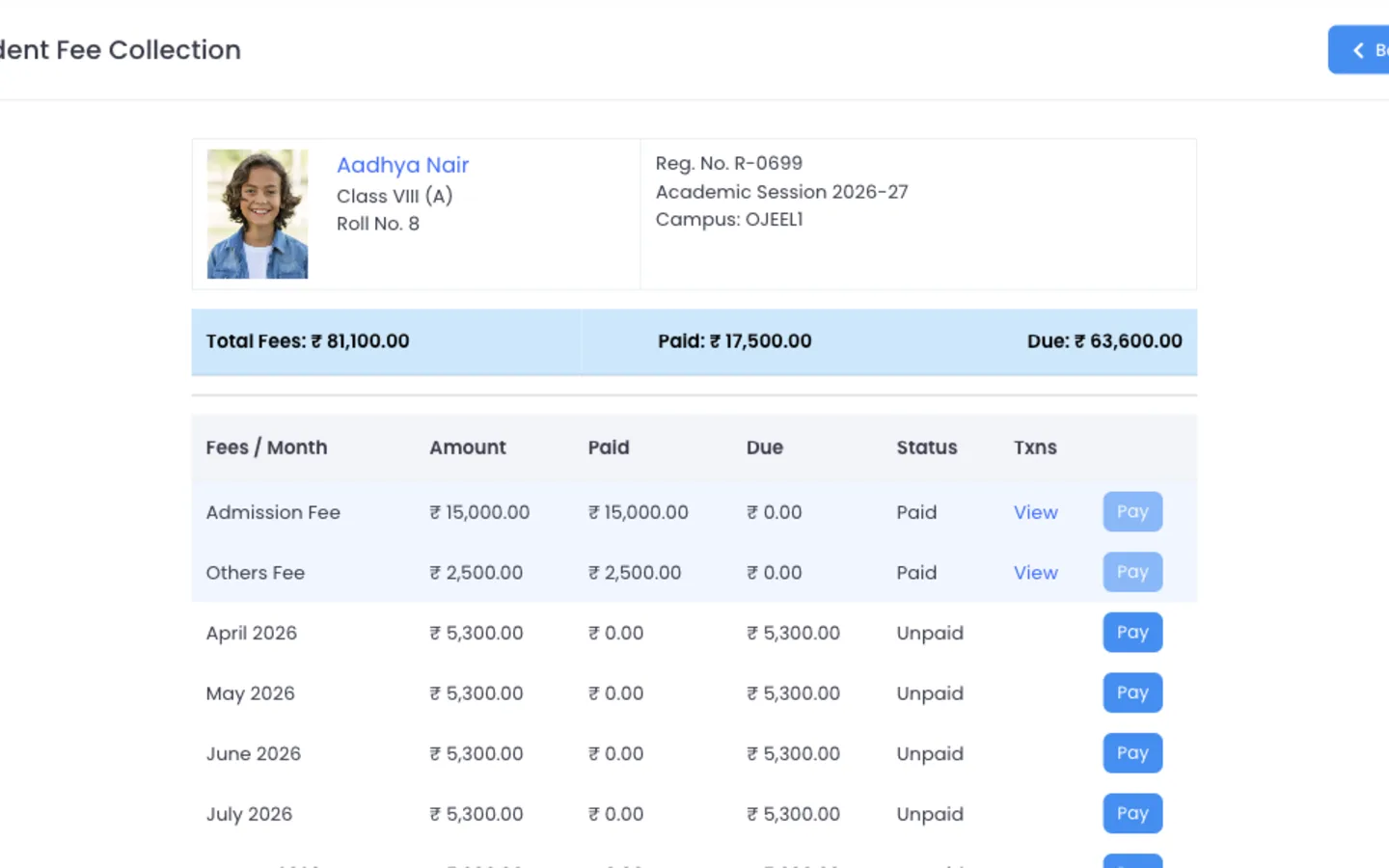Click 'Academic Session 2026-27' text
This screenshot has height=868, width=1389.
coord(782,192)
